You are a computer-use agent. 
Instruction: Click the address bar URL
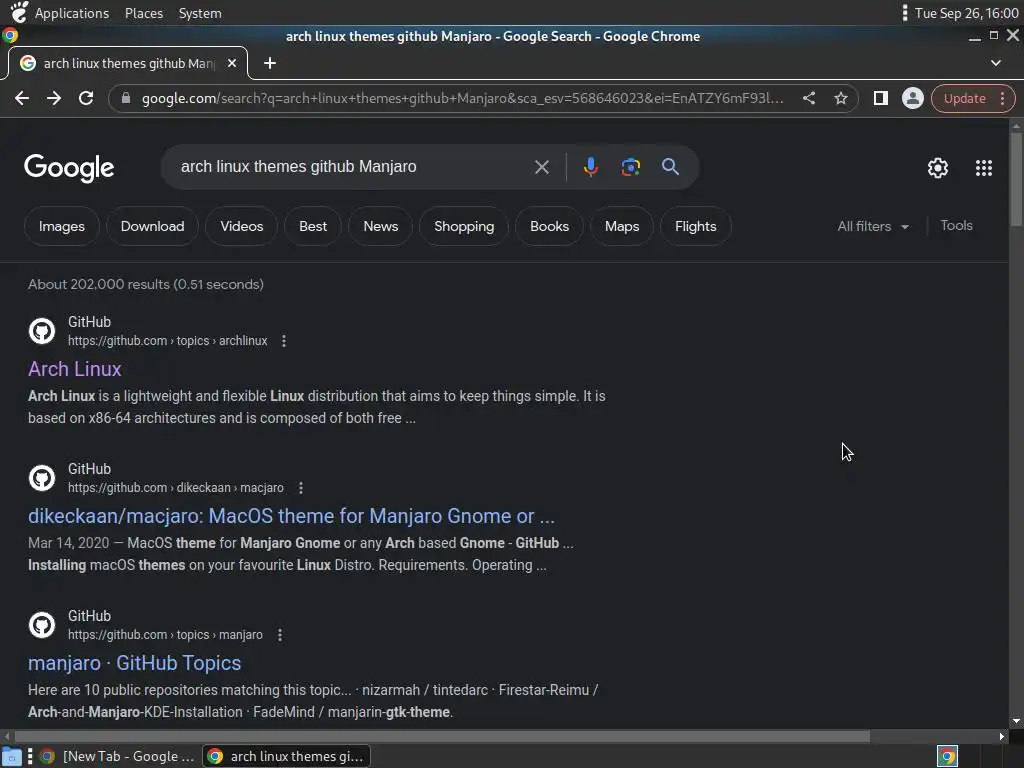462,98
